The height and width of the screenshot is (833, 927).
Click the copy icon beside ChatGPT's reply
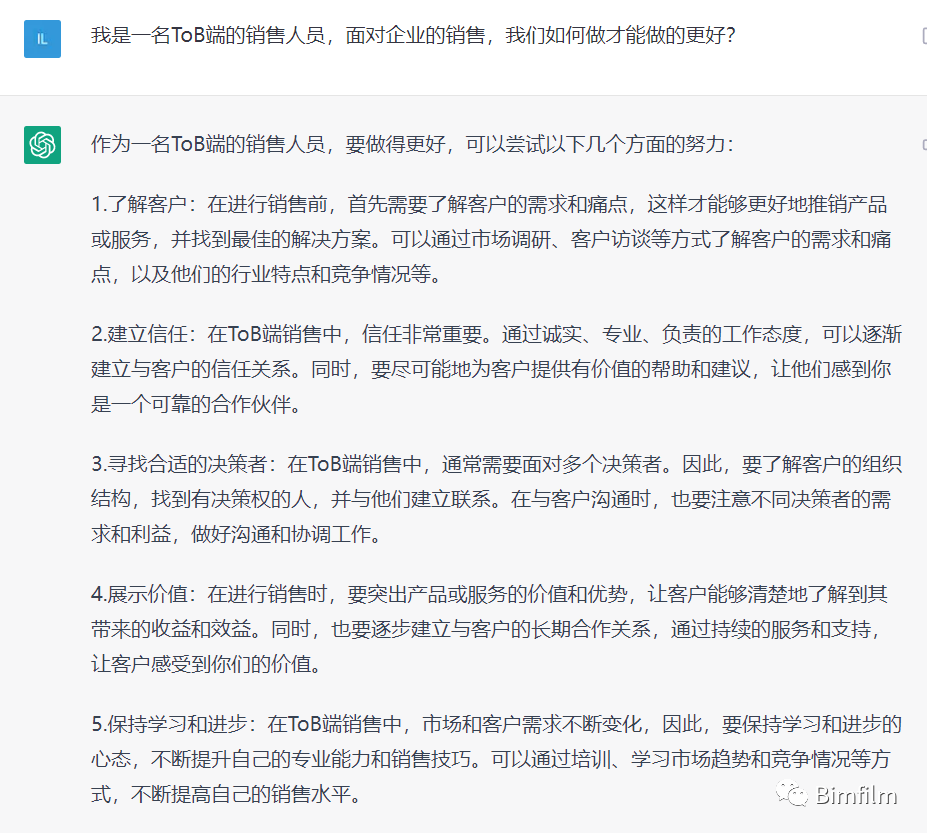tap(923, 145)
